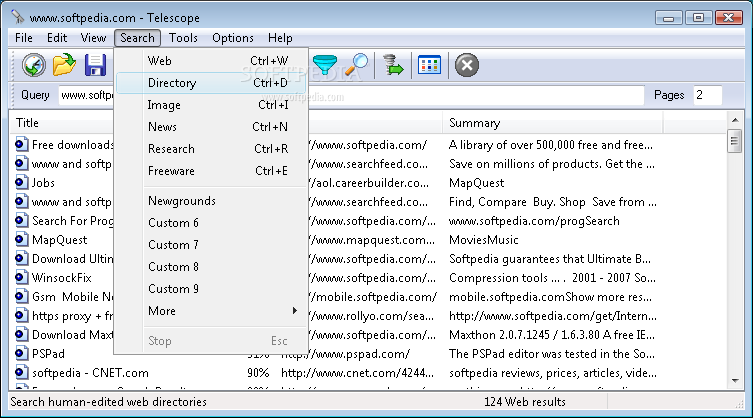The height and width of the screenshot is (418, 753).
Task: Choose Web search from the menu
Action: tap(211, 61)
